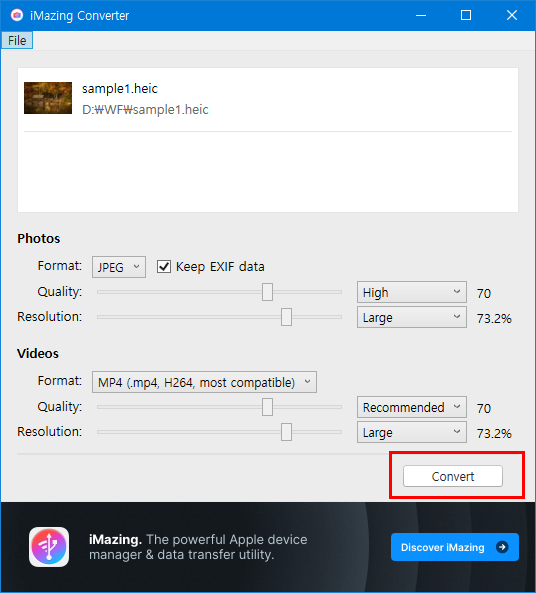Open the Videos Resolution Large dropdown
536x593 pixels.
412,432
